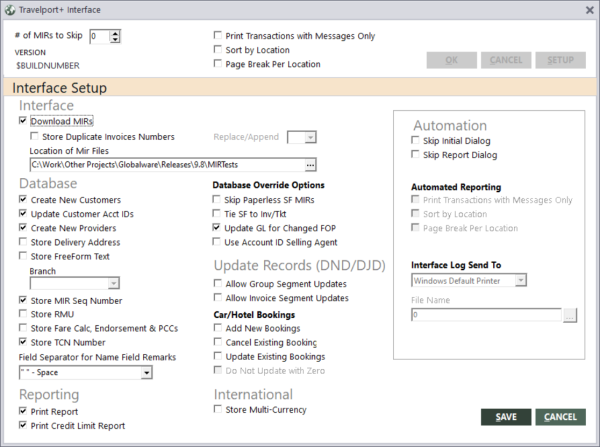The width and height of the screenshot is (600, 447).
Task: Toggle Print Report checkbox
Action: (23, 411)
